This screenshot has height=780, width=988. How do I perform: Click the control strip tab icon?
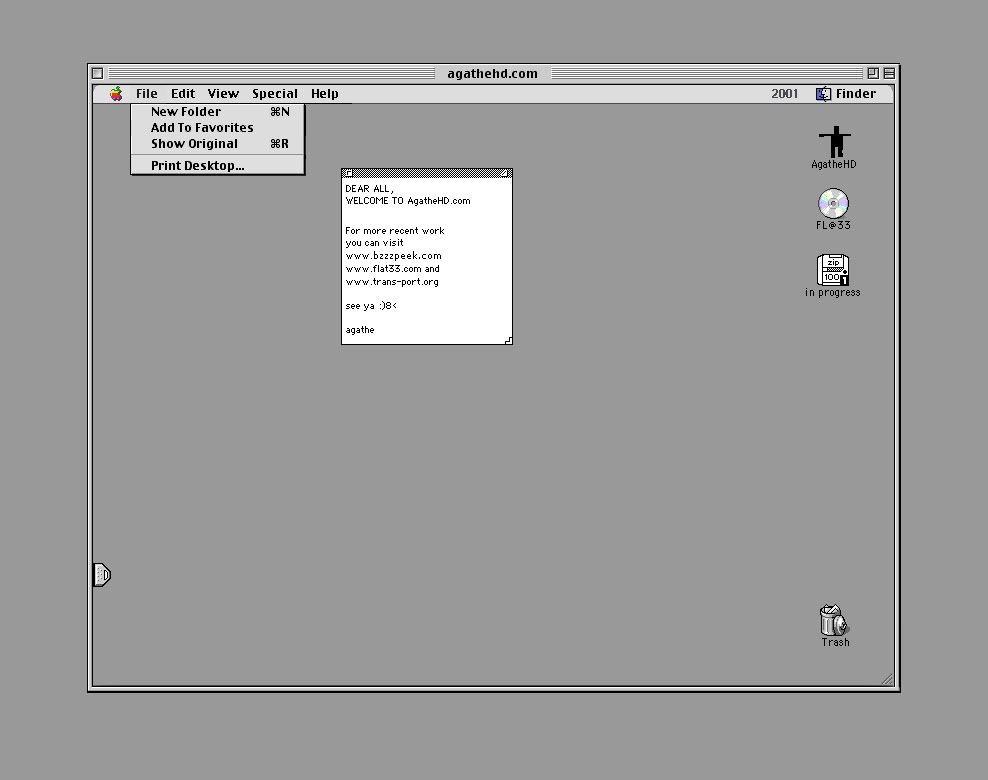(102, 575)
